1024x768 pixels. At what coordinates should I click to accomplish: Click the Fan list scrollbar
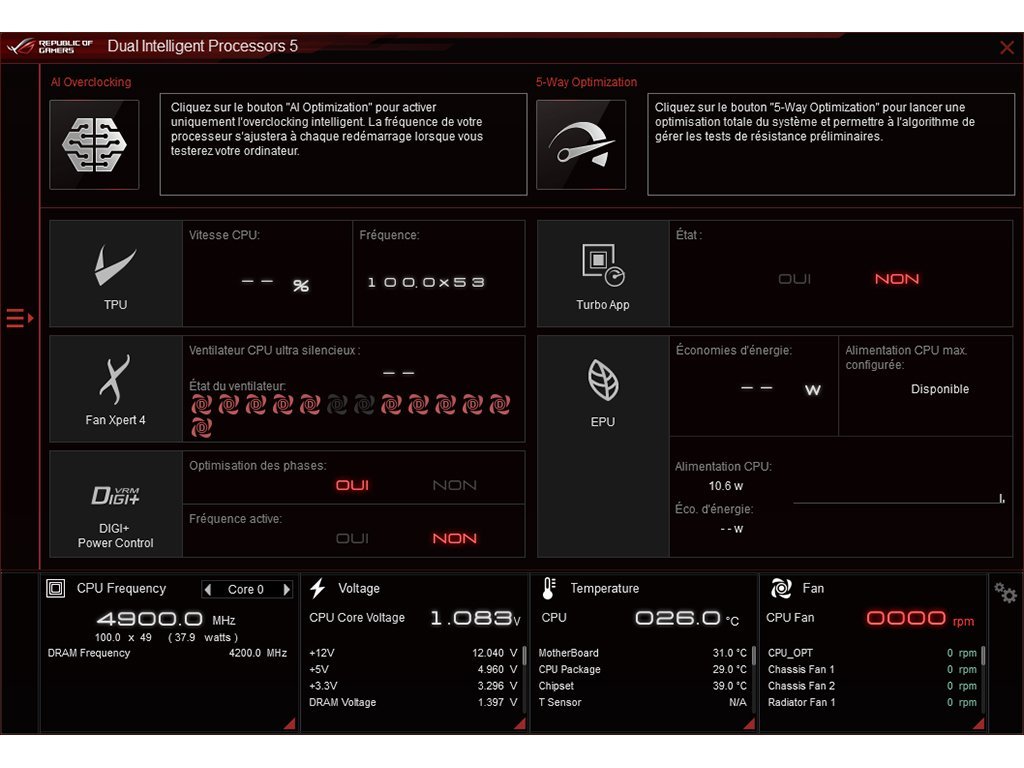(983, 656)
